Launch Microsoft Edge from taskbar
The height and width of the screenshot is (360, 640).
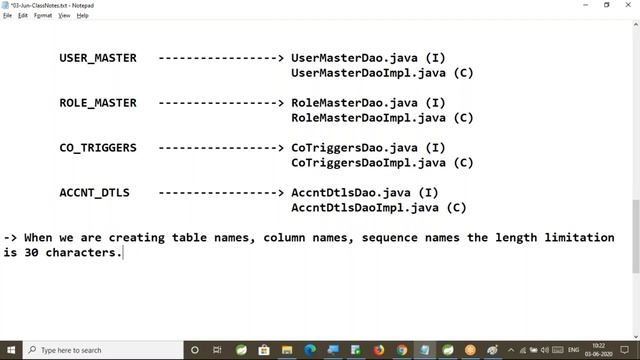tap(310, 350)
